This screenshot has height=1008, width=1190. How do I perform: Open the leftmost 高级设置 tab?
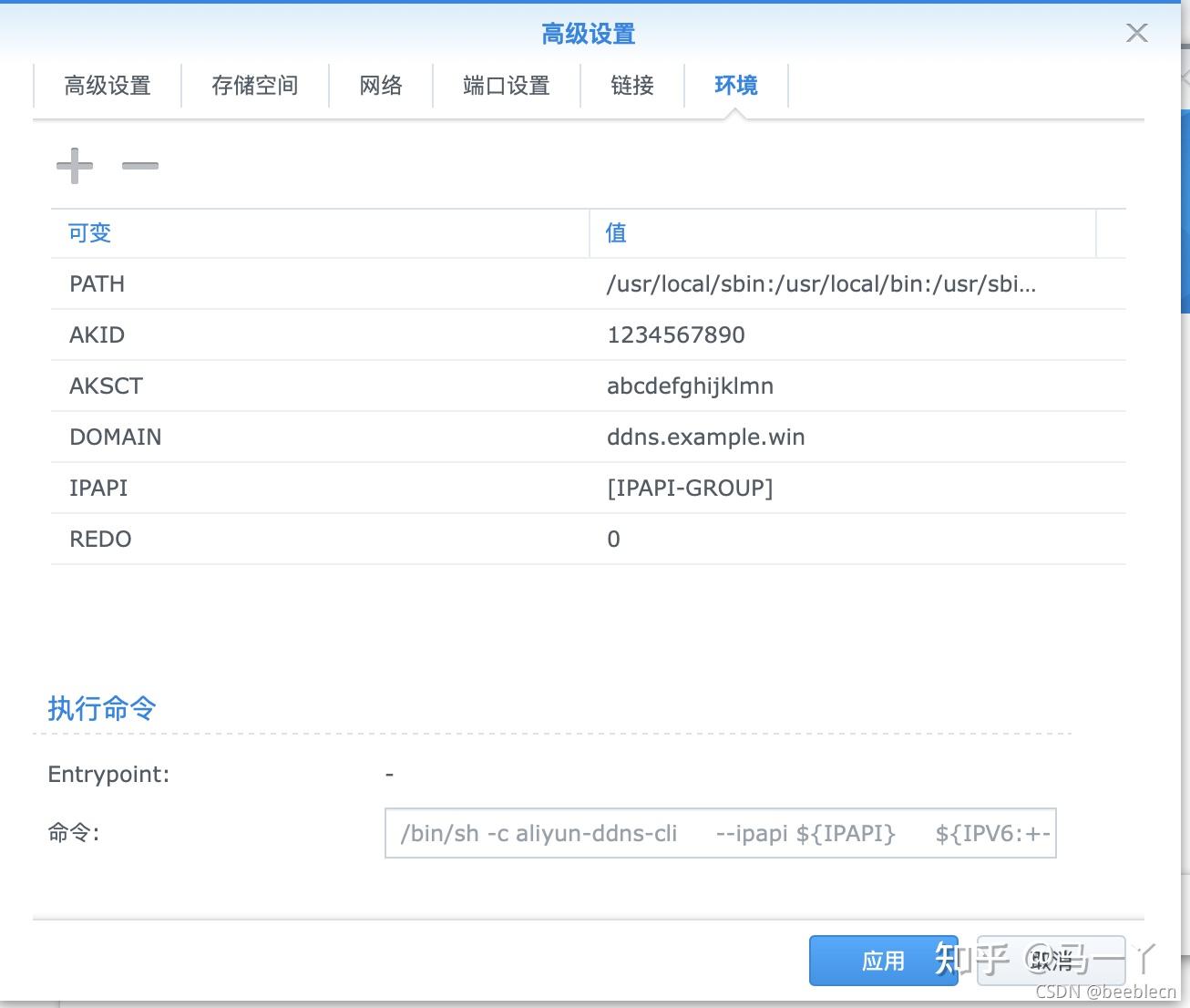pos(107,86)
